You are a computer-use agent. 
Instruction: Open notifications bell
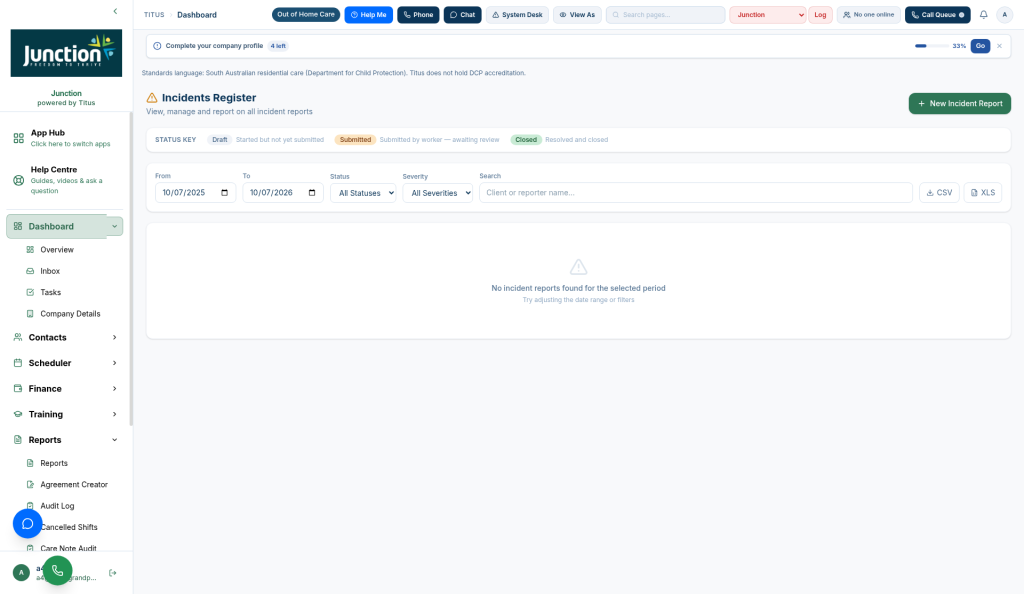[984, 14]
